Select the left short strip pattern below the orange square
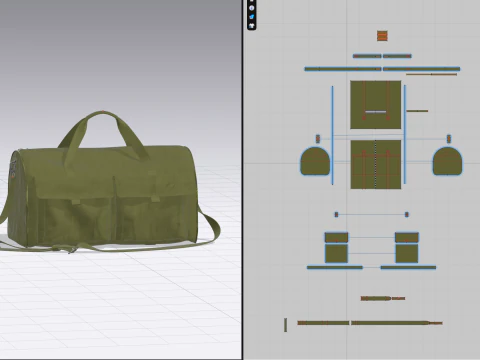This screenshot has width=480, height=360. [367, 56]
